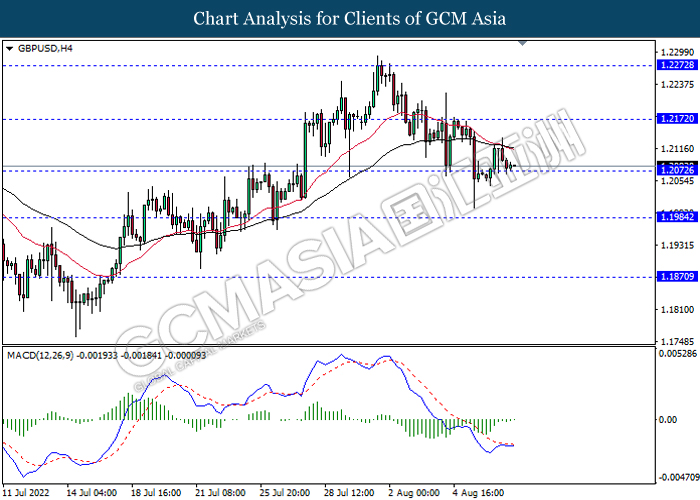Click the 1.20545 price axis value
The height and width of the screenshot is (500, 700).
pyautogui.click(x=677, y=181)
